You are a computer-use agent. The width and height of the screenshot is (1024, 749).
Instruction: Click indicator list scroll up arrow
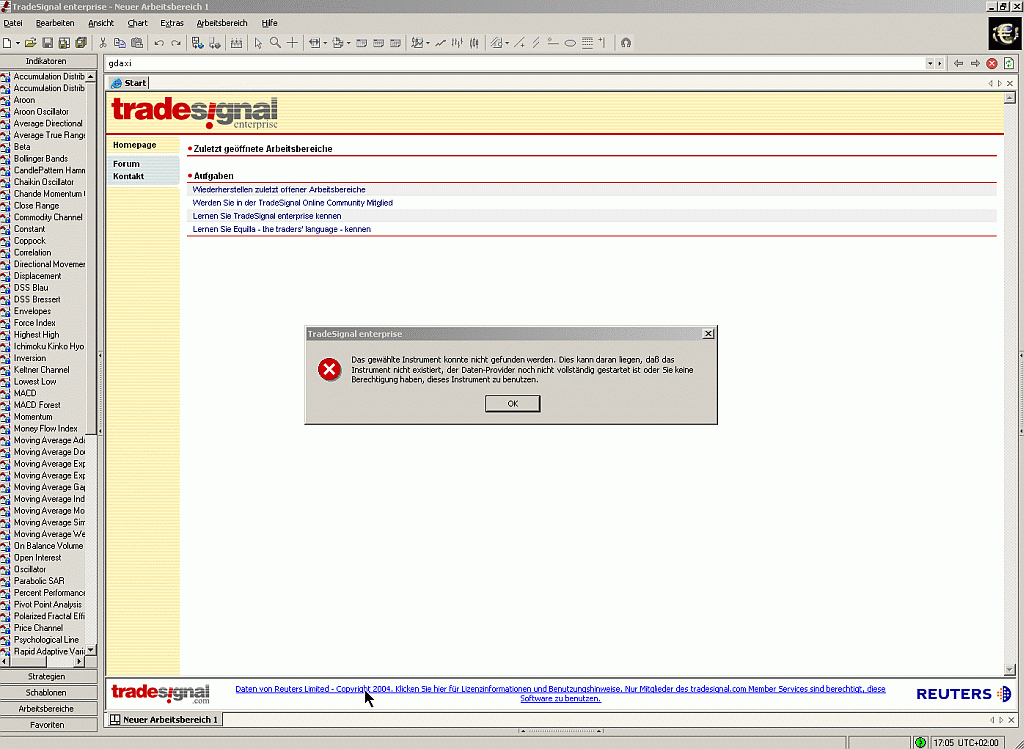pos(91,77)
